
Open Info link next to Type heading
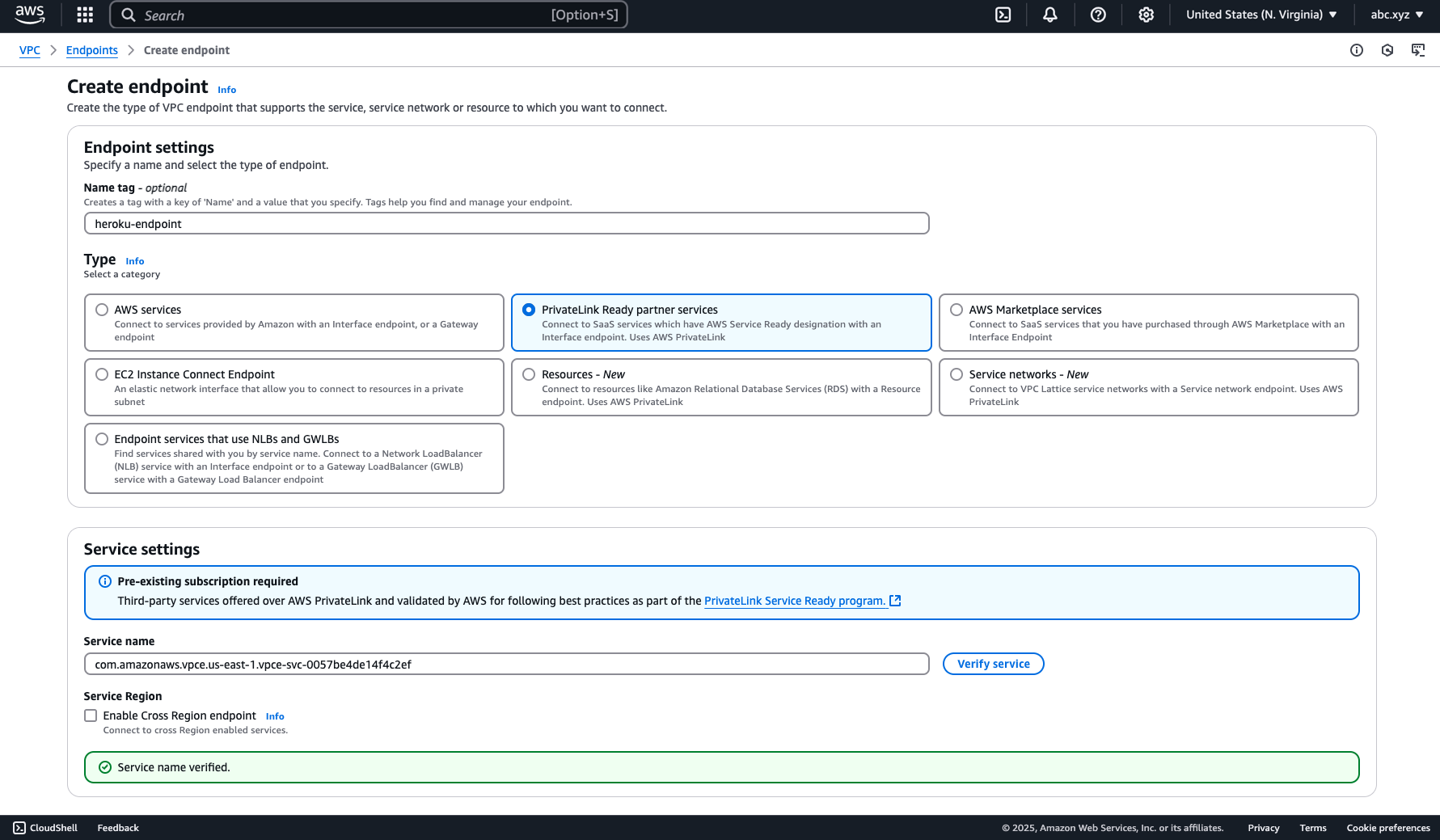[135, 261]
